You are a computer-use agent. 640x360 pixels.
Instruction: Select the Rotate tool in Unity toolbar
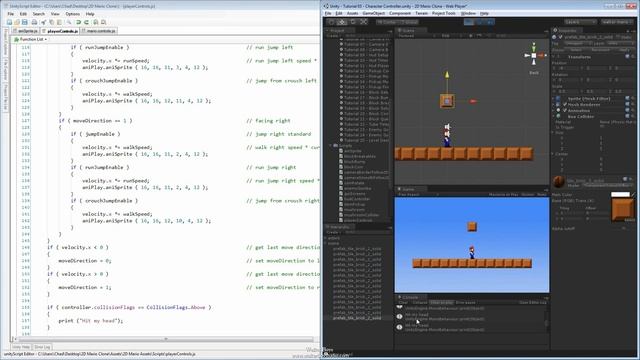(353, 22)
